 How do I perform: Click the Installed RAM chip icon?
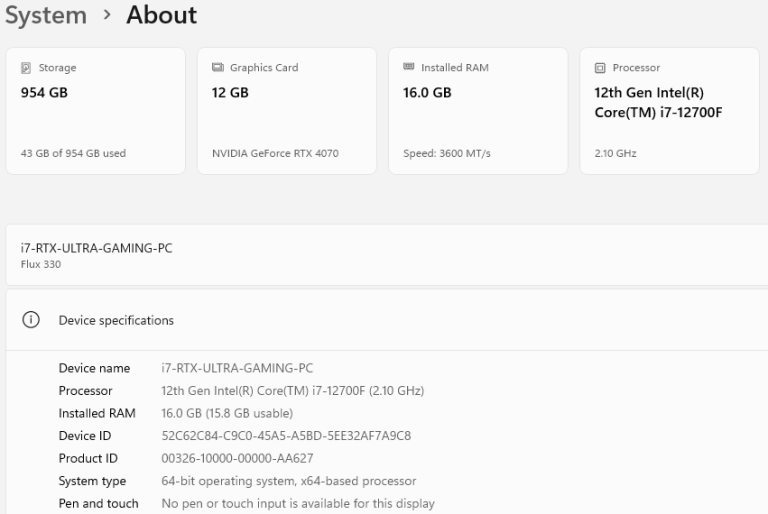point(408,68)
